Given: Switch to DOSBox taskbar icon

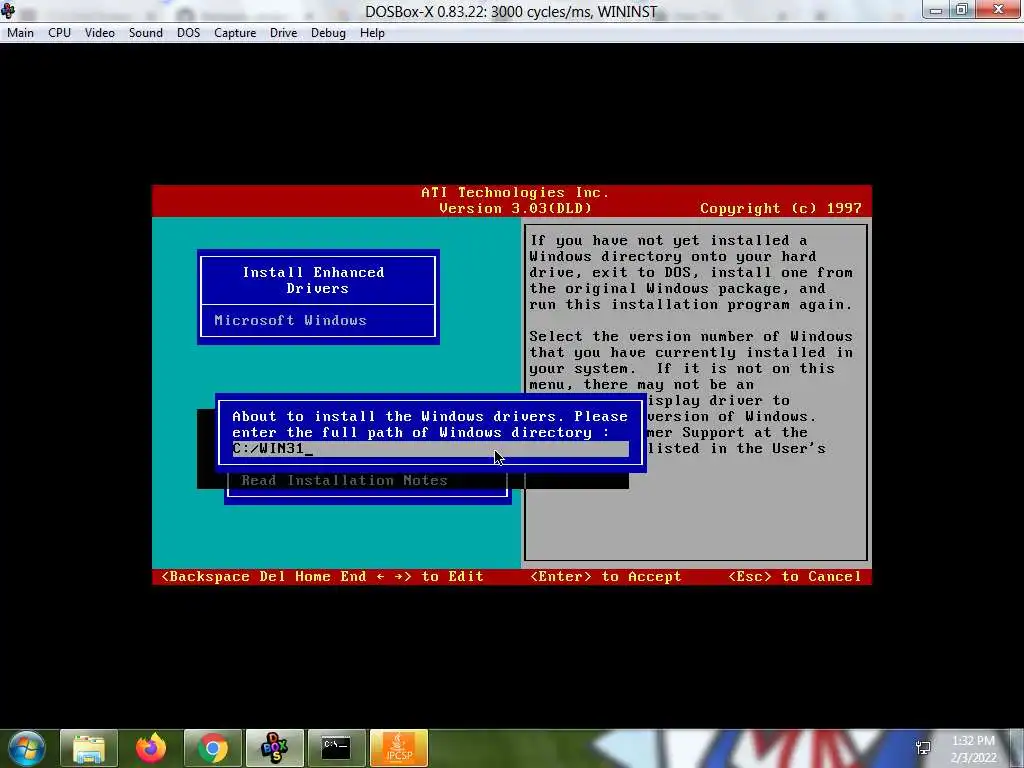Looking at the screenshot, I should 275,748.
